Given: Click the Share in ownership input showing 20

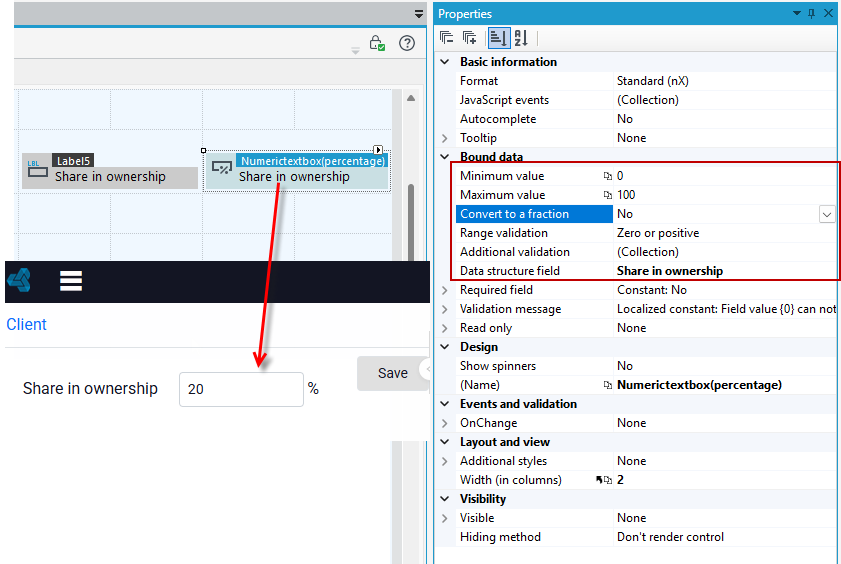Looking at the screenshot, I should pos(241,389).
